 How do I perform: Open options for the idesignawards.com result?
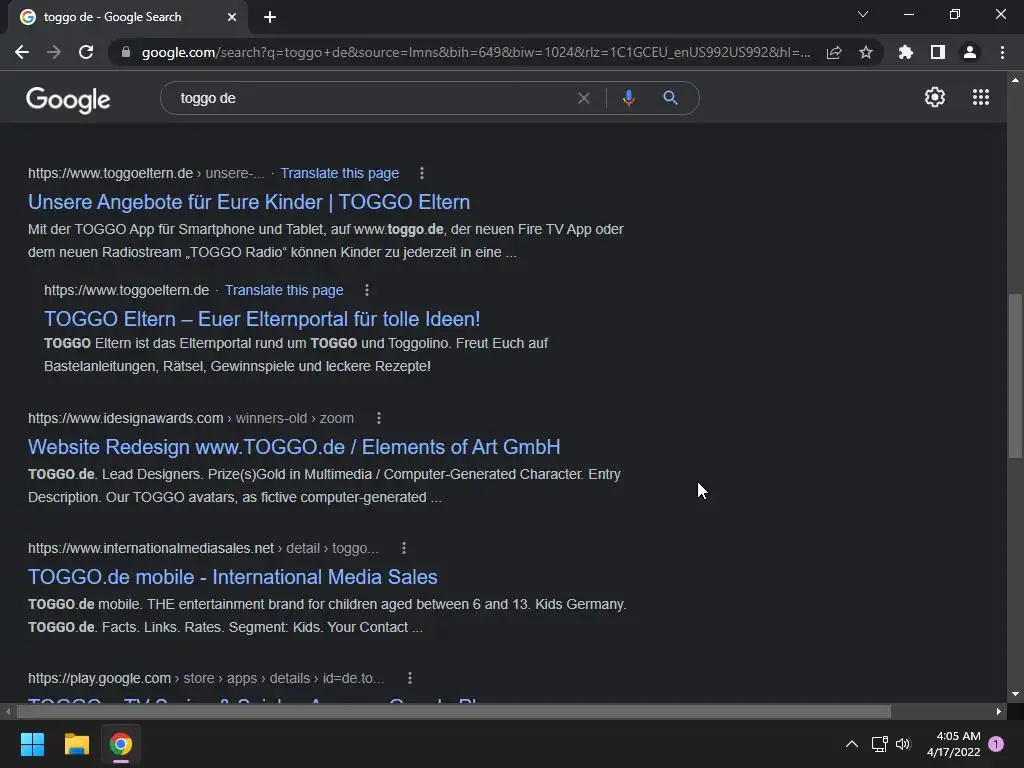click(379, 418)
